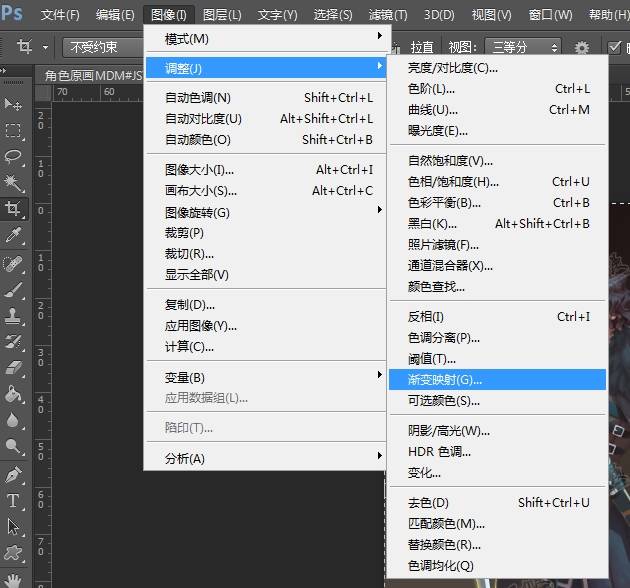630x588 pixels.
Task: Select the Healing Brush tool
Action: point(13,264)
